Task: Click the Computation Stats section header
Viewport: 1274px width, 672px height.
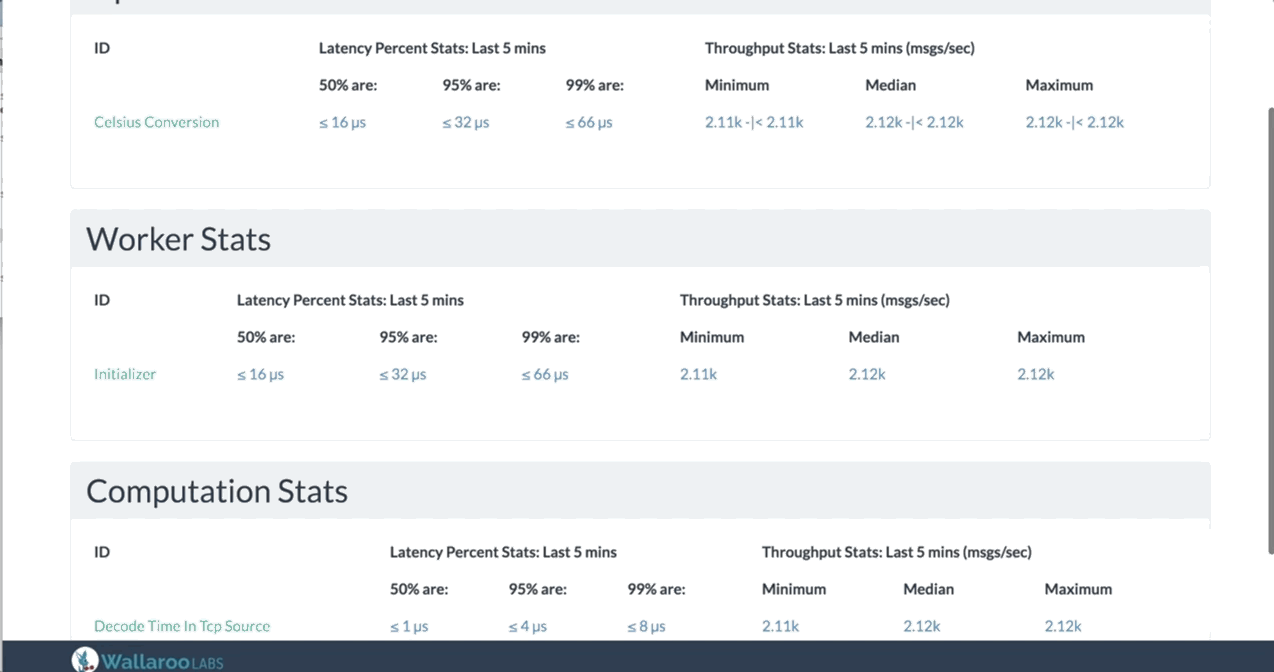Action: tap(217, 492)
